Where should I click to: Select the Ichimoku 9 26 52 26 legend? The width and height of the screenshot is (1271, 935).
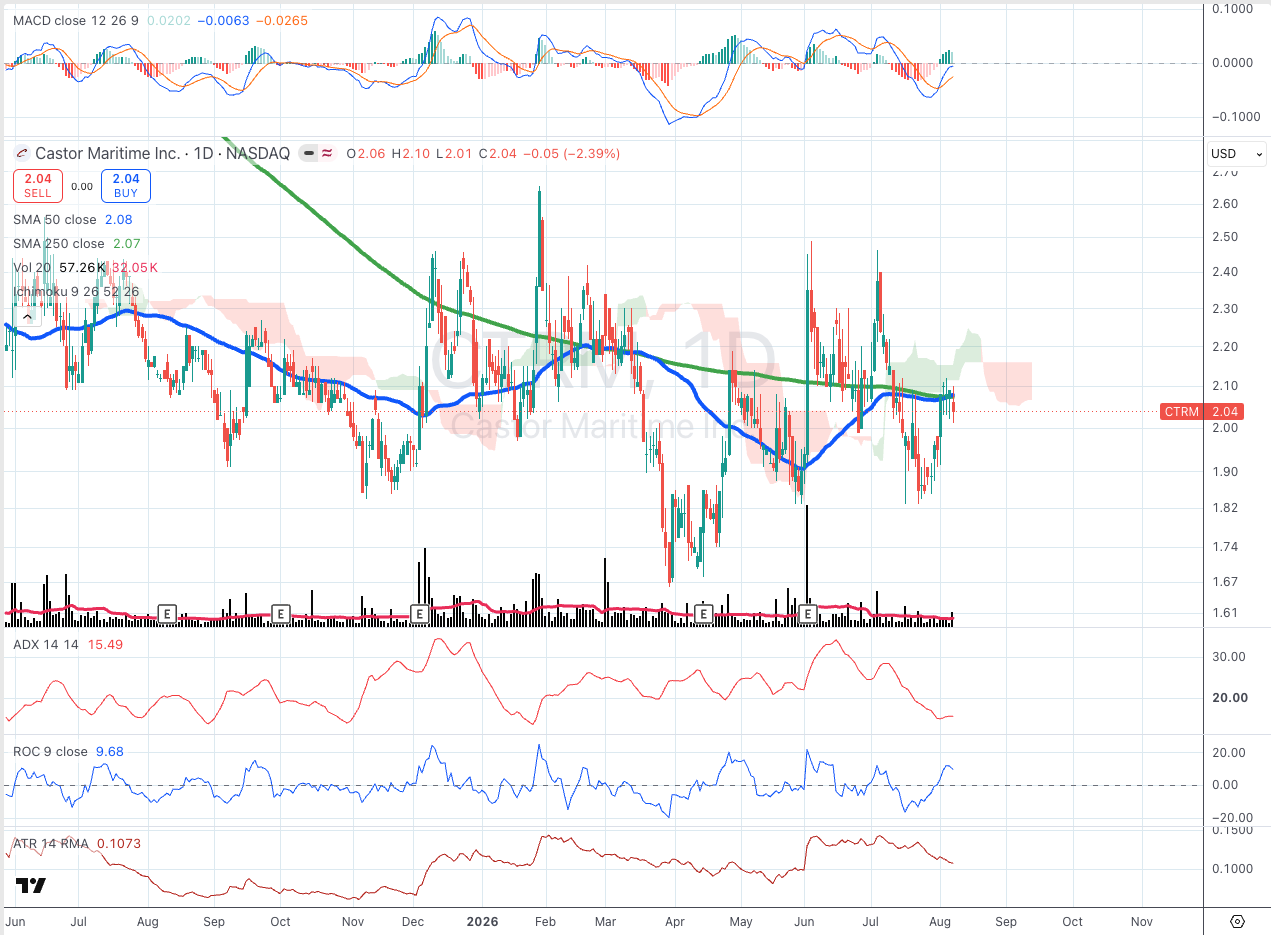[76, 291]
